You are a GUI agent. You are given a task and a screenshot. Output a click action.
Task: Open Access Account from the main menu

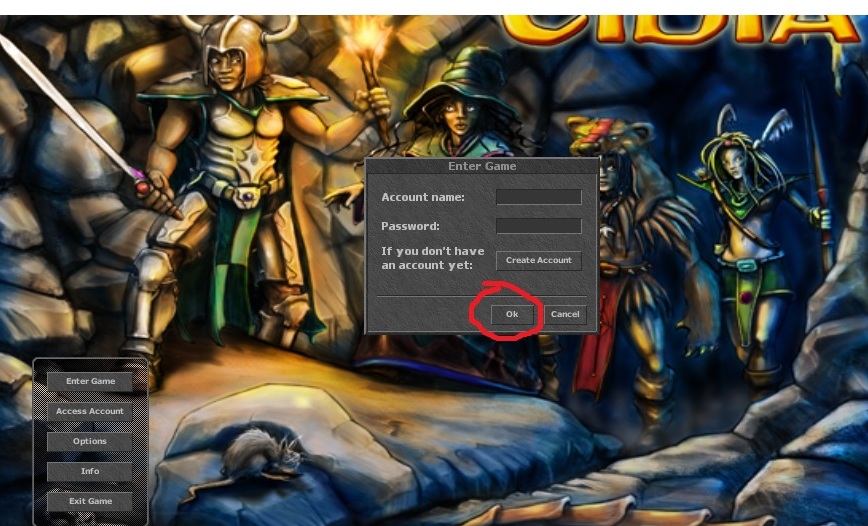click(90, 411)
